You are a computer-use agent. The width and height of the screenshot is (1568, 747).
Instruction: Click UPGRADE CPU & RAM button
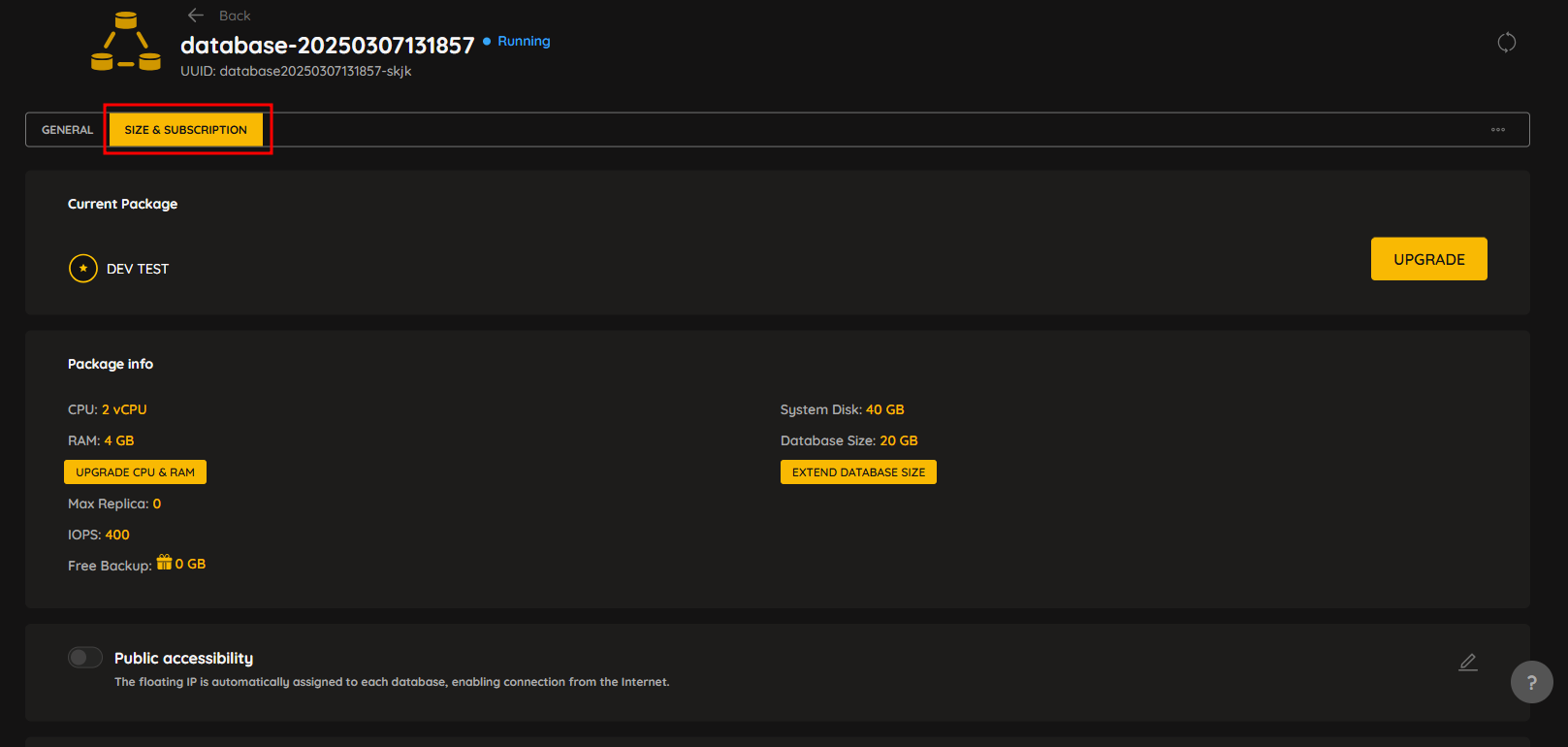point(135,472)
